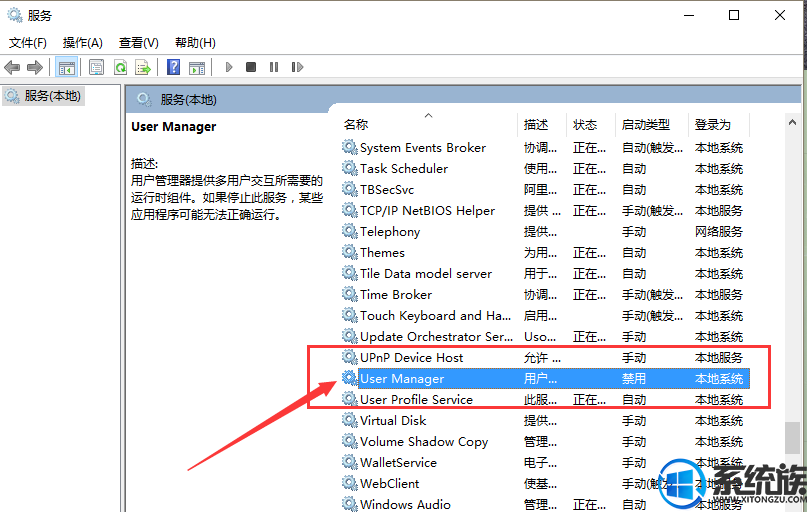Click the gear icon beside TBSecSvc

click(350, 189)
